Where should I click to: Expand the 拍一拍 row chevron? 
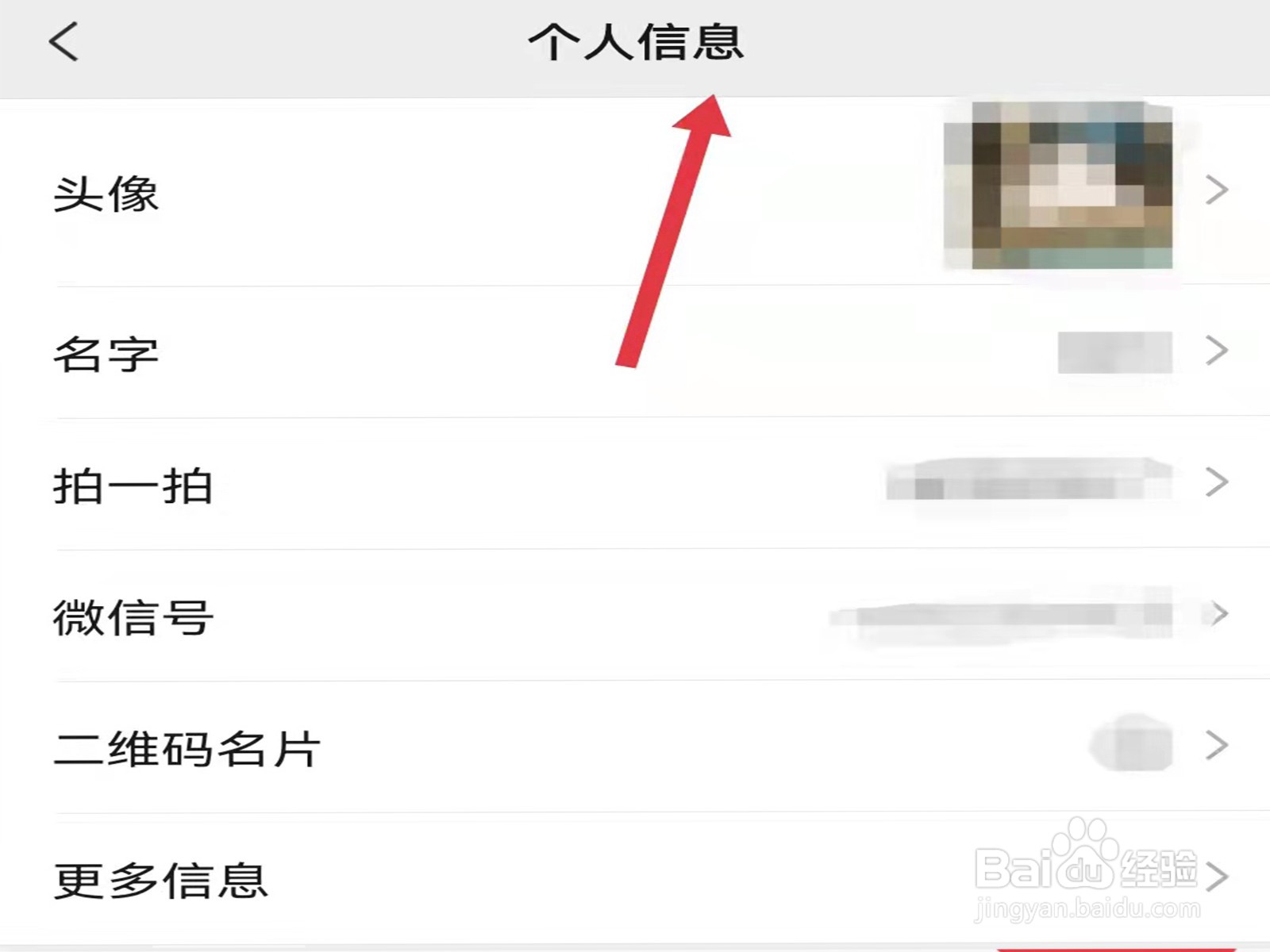(x=1217, y=482)
